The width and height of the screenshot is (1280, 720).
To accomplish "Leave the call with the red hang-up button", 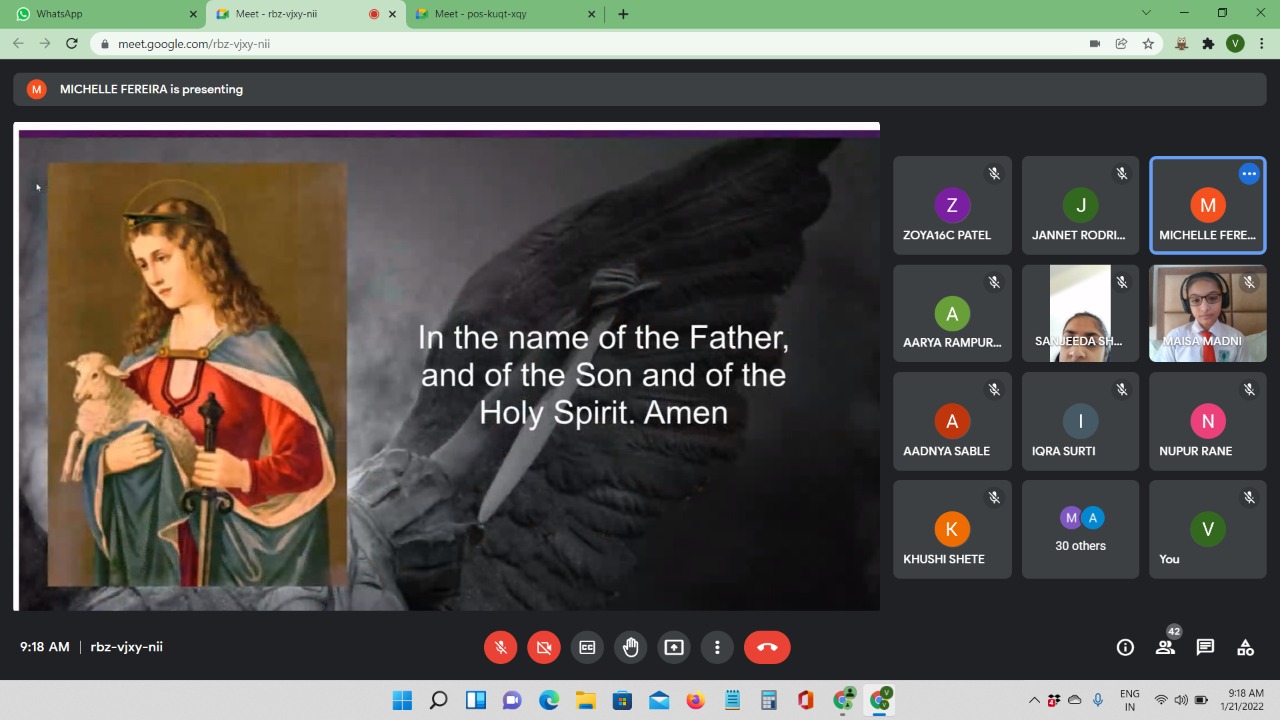I will [767, 647].
